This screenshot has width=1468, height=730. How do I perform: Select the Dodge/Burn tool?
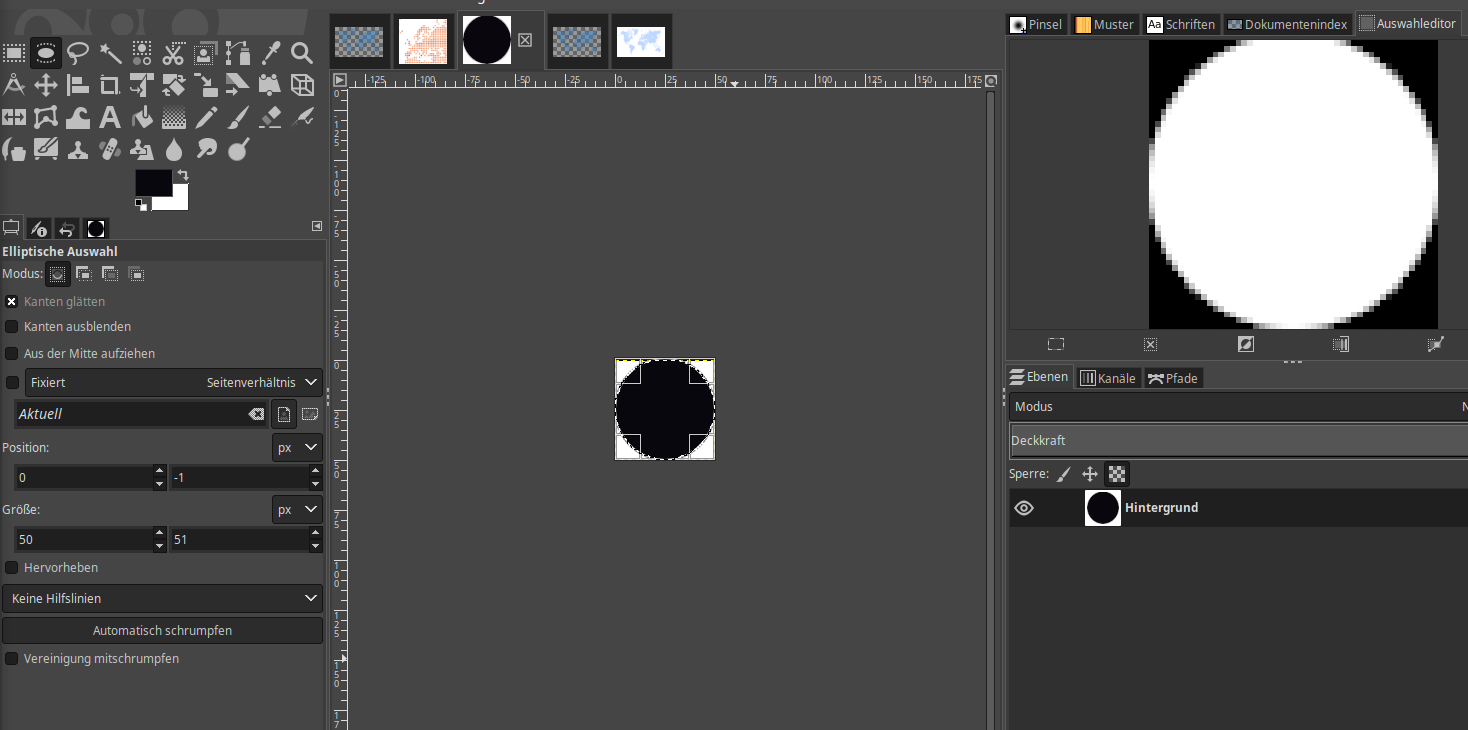point(238,149)
